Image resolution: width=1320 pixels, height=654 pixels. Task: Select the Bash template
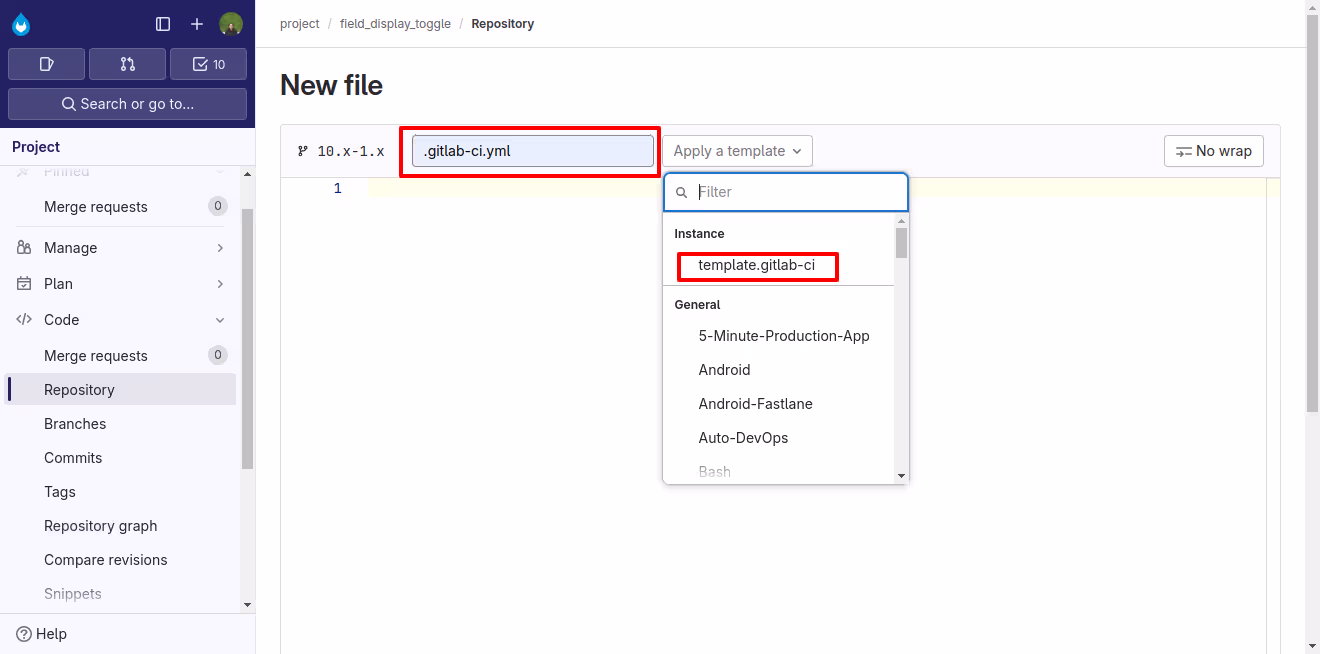(x=714, y=471)
